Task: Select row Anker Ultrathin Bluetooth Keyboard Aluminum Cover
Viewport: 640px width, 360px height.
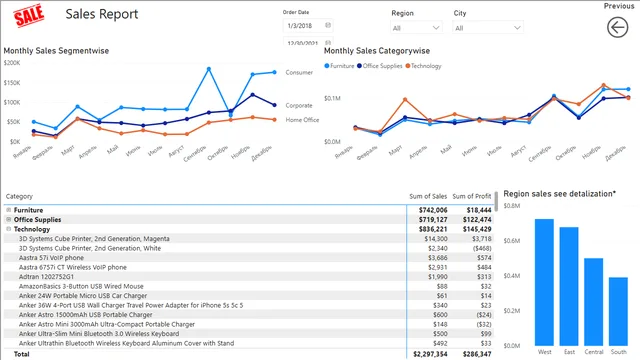Action: click(x=248, y=343)
